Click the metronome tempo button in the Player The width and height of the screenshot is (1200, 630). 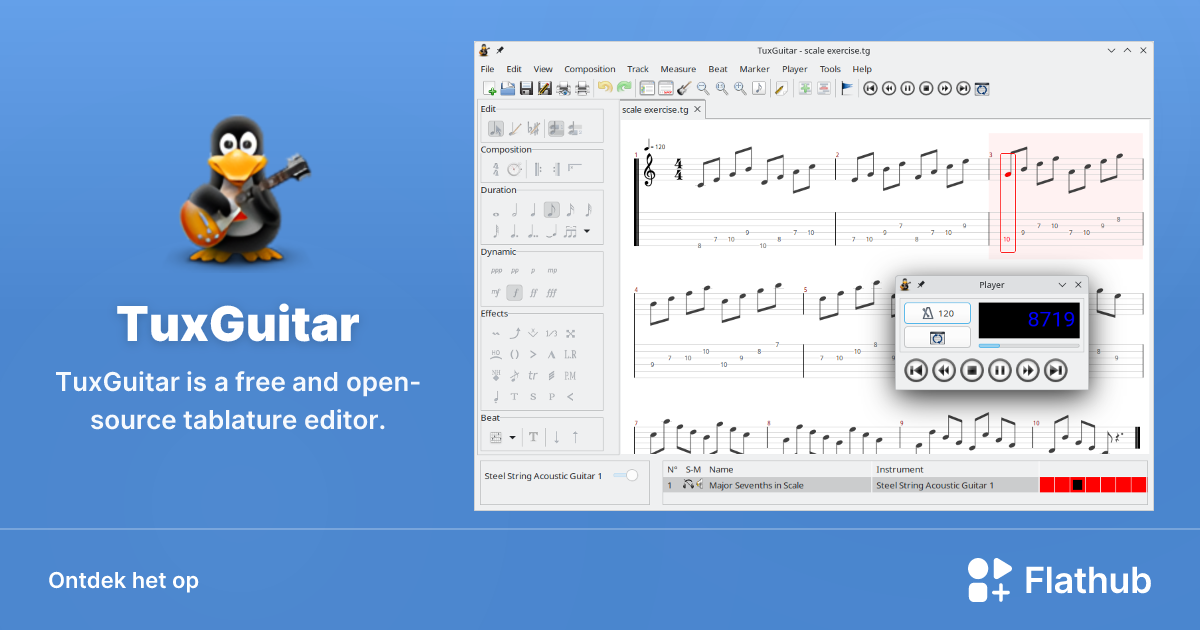click(x=937, y=313)
